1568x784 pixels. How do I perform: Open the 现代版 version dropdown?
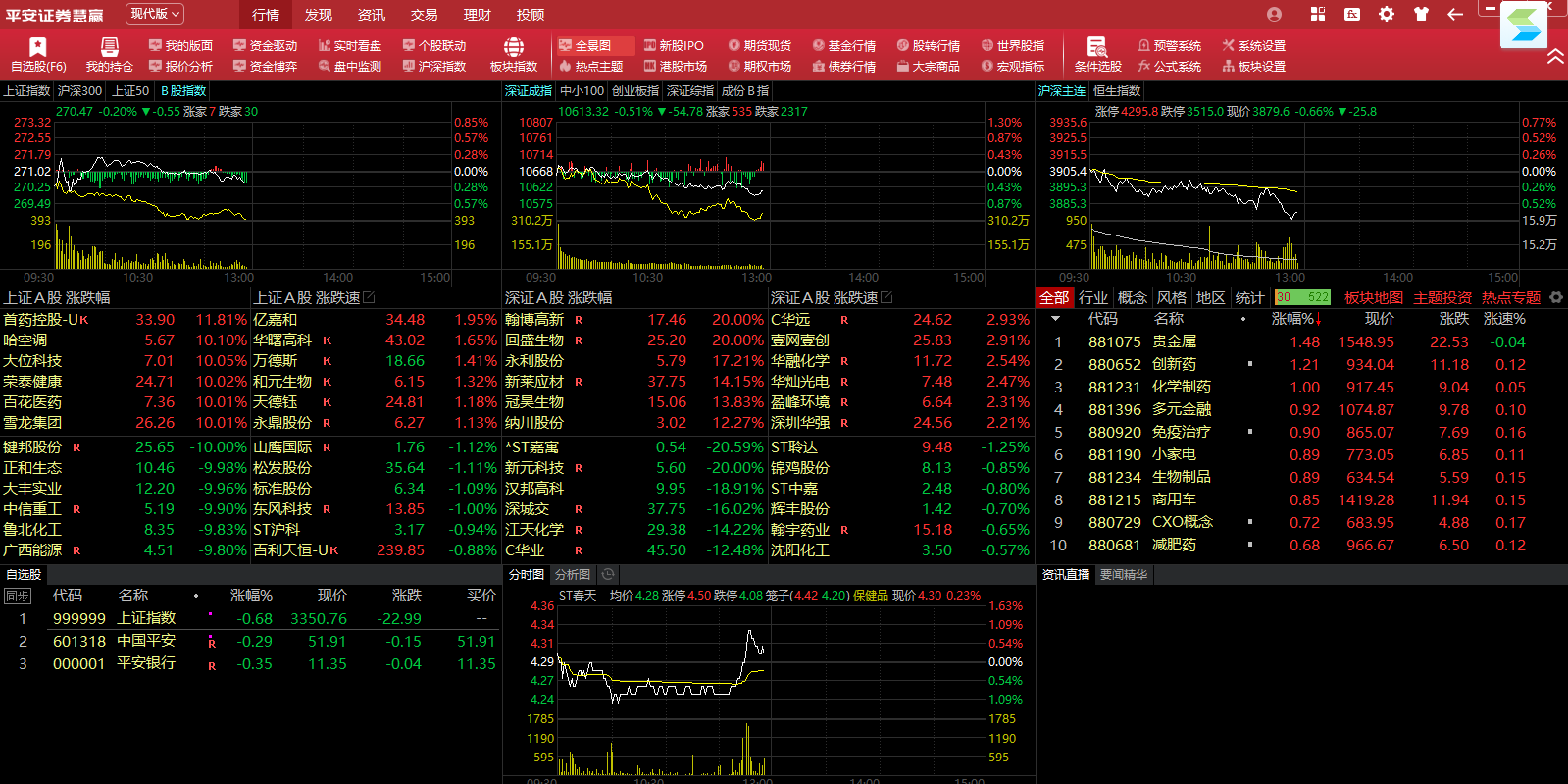click(x=155, y=14)
